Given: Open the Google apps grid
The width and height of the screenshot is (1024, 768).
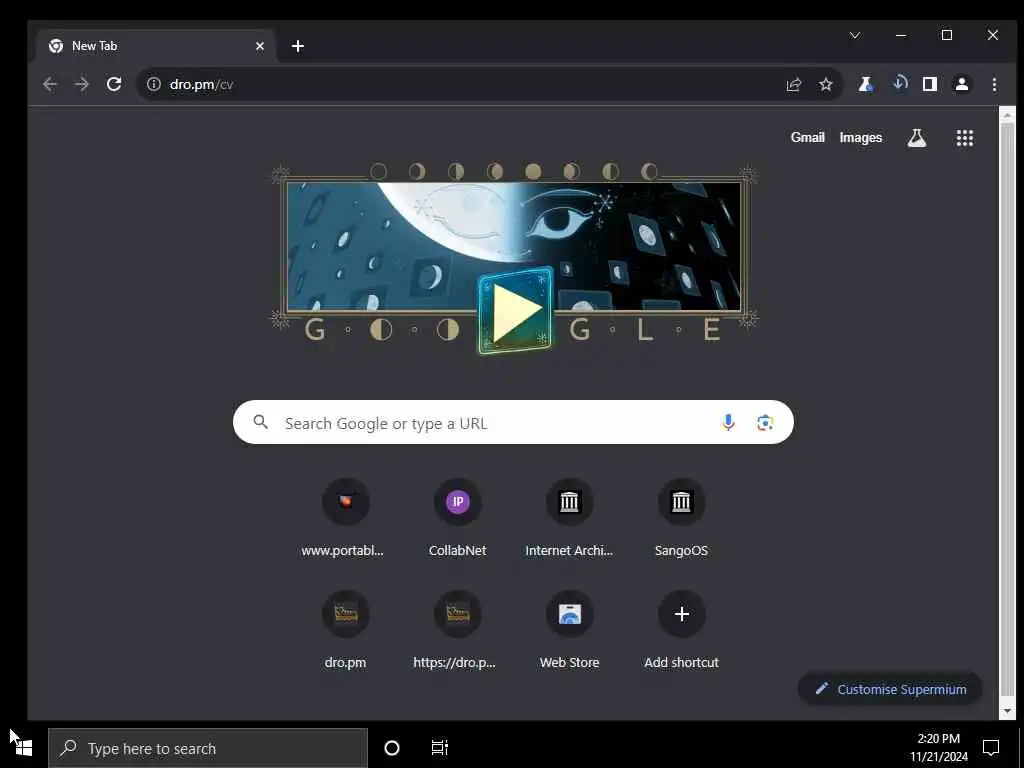Looking at the screenshot, I should point(965,138).
